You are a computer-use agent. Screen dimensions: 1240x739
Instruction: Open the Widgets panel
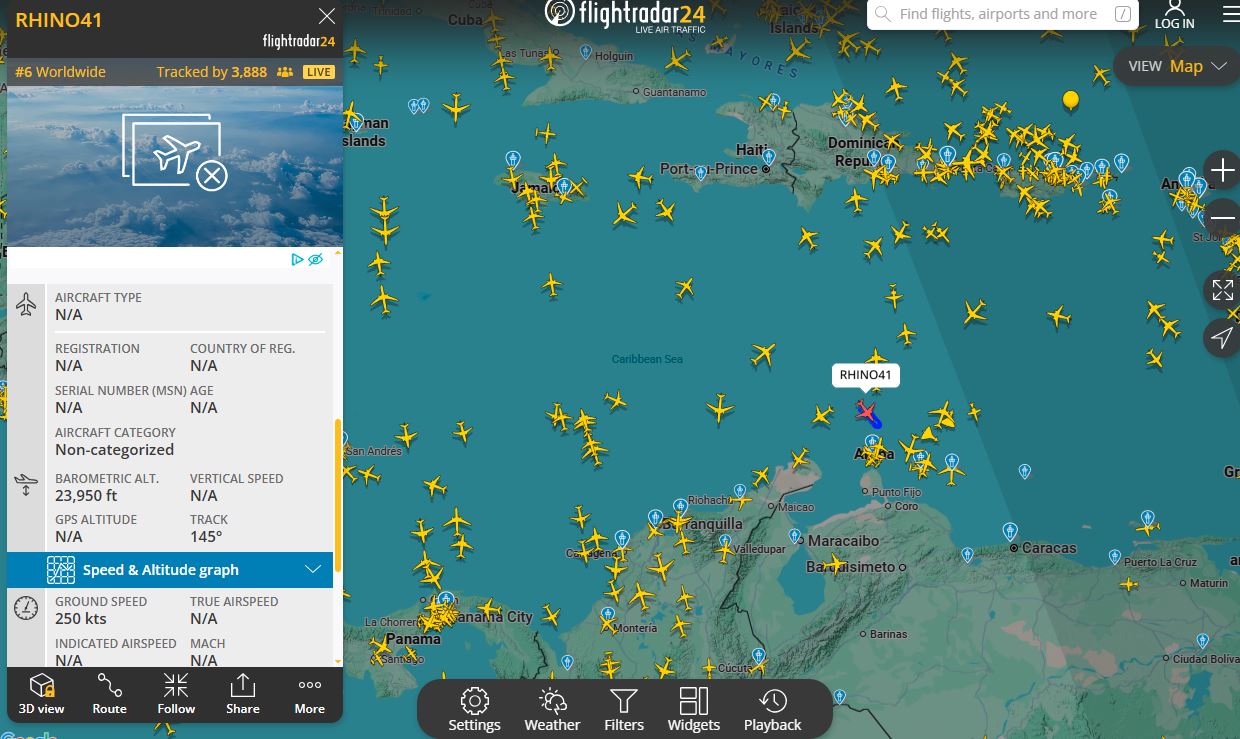pyautogui.click(x=694, y=710)
